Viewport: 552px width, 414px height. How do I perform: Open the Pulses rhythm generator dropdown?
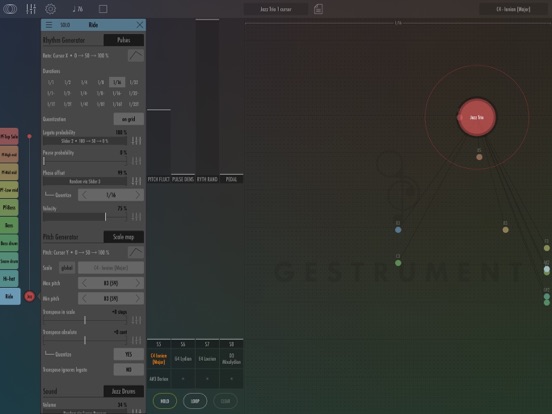click(124, 40)
